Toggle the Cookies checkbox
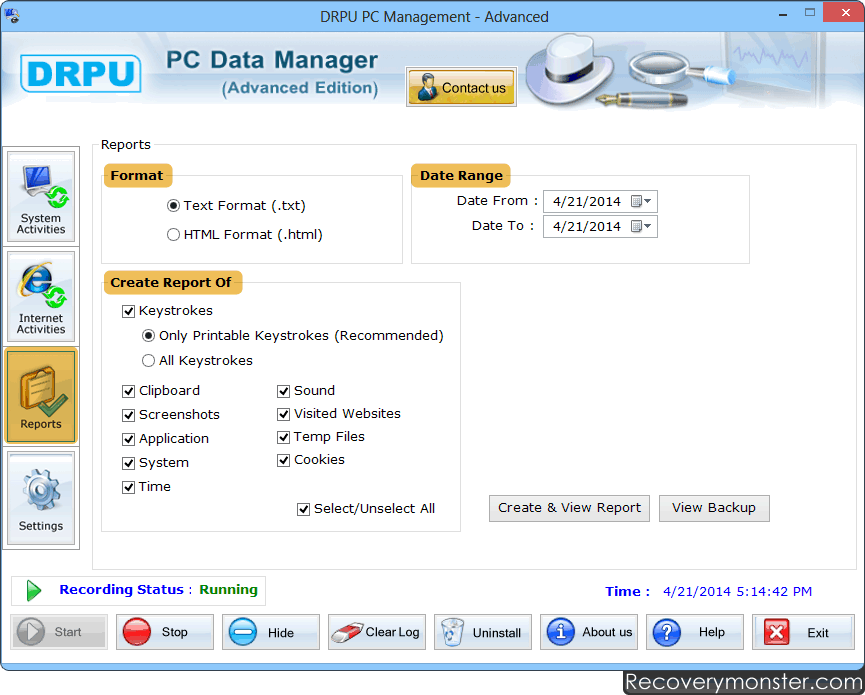 point(284,460)
